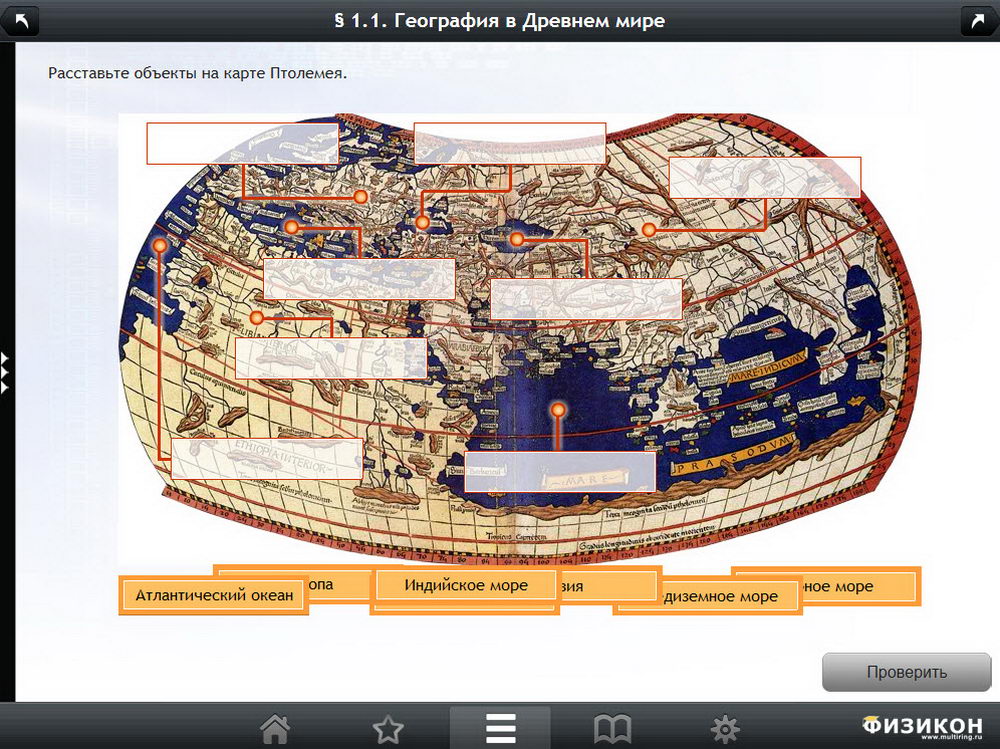Pick the partly hidden 'опа' label tile

coord(339,584)
